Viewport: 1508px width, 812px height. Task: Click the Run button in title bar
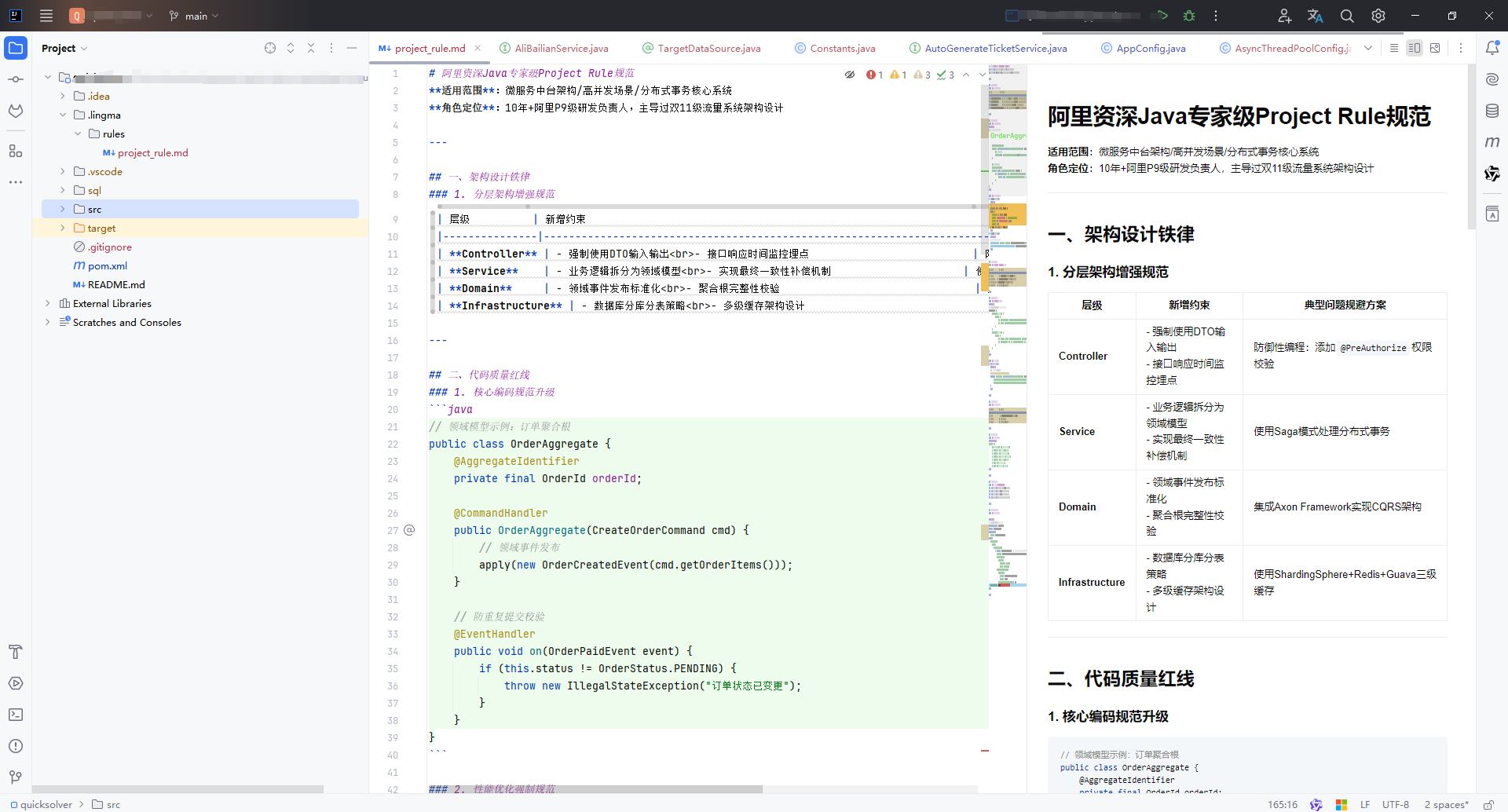1162,16
